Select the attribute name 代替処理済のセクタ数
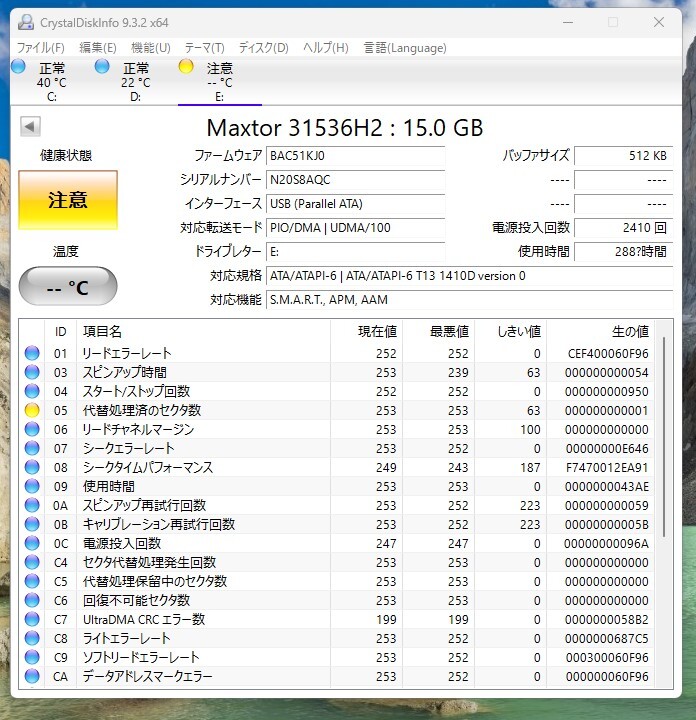 tap(142, 410)
